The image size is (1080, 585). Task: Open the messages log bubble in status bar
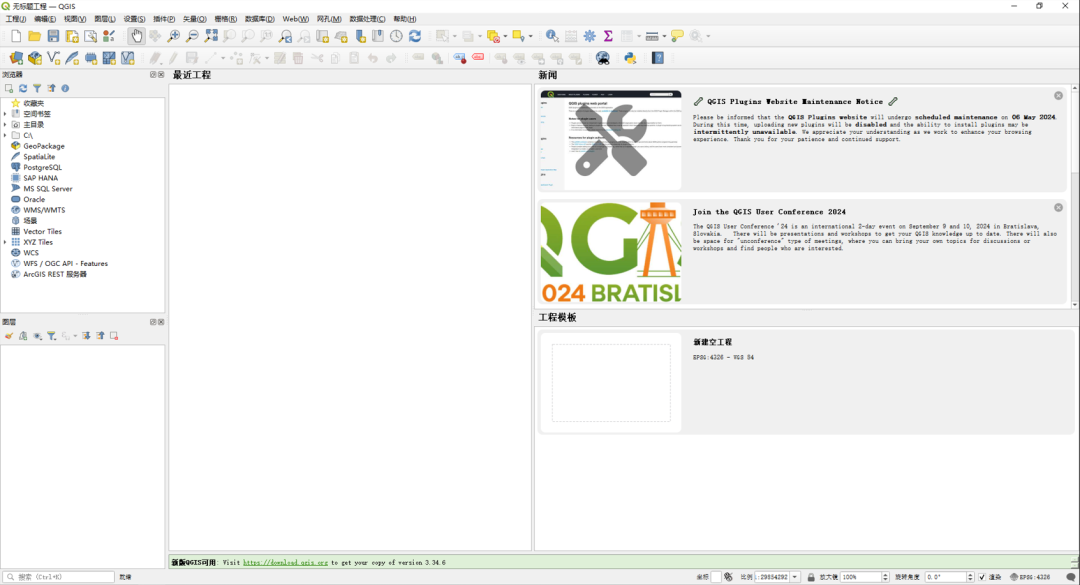pos(1070,577)
